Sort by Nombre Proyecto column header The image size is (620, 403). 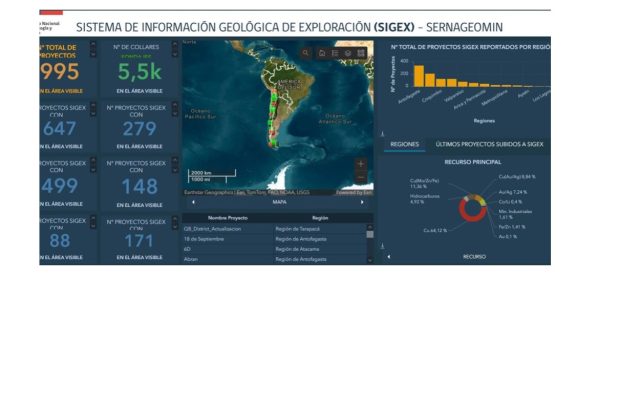[228, 218]
